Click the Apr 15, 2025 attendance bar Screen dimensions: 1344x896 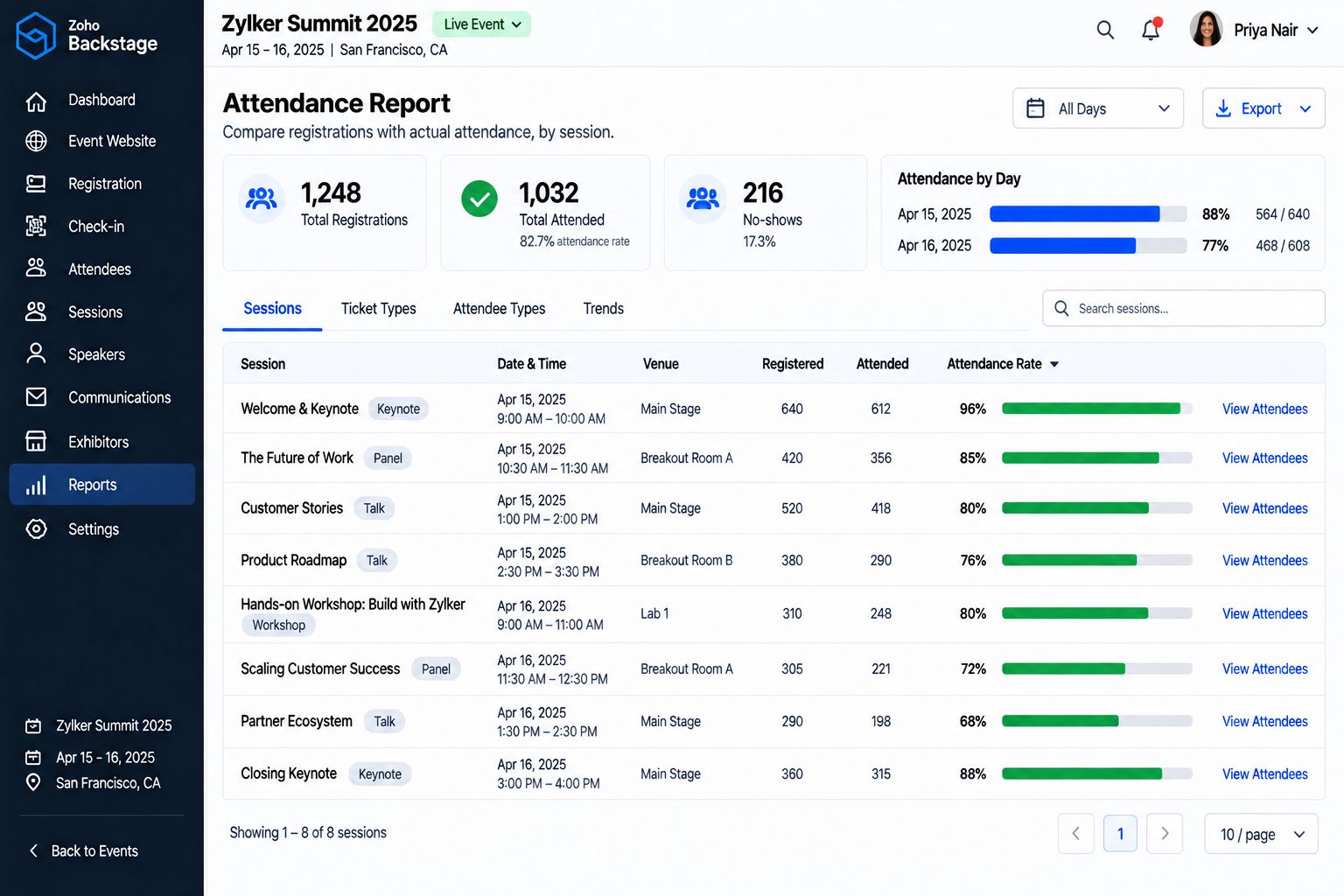pos(1088,214)
